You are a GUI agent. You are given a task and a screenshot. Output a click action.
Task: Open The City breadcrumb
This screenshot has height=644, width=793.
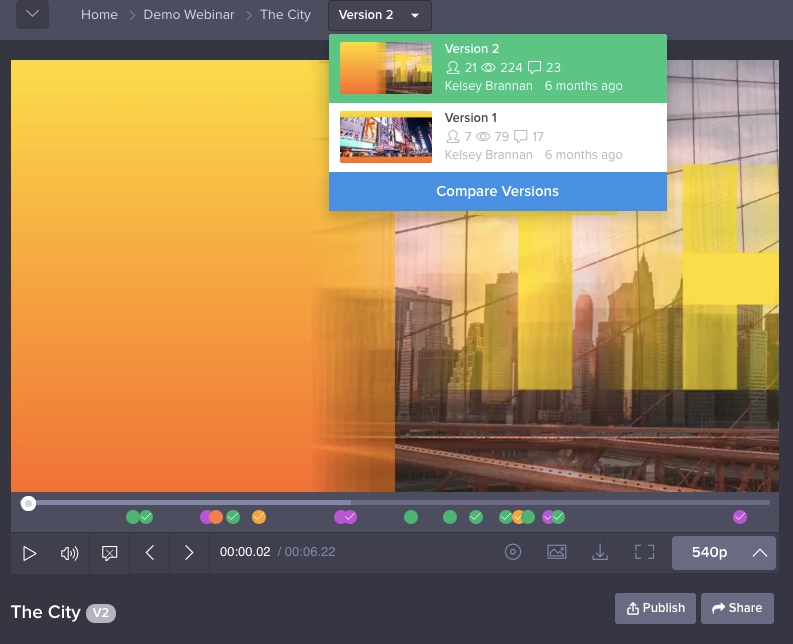[285, 15]
